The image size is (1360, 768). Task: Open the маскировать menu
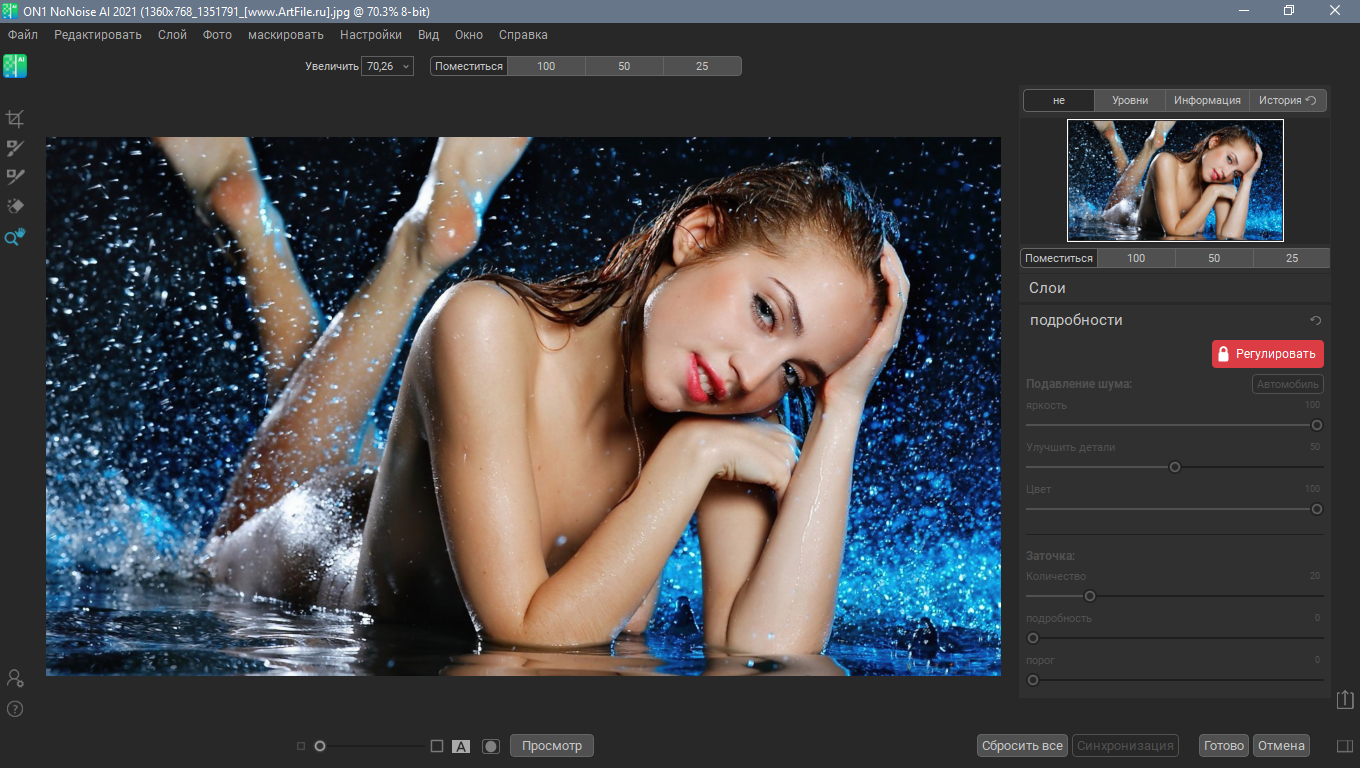coord(286,35)
